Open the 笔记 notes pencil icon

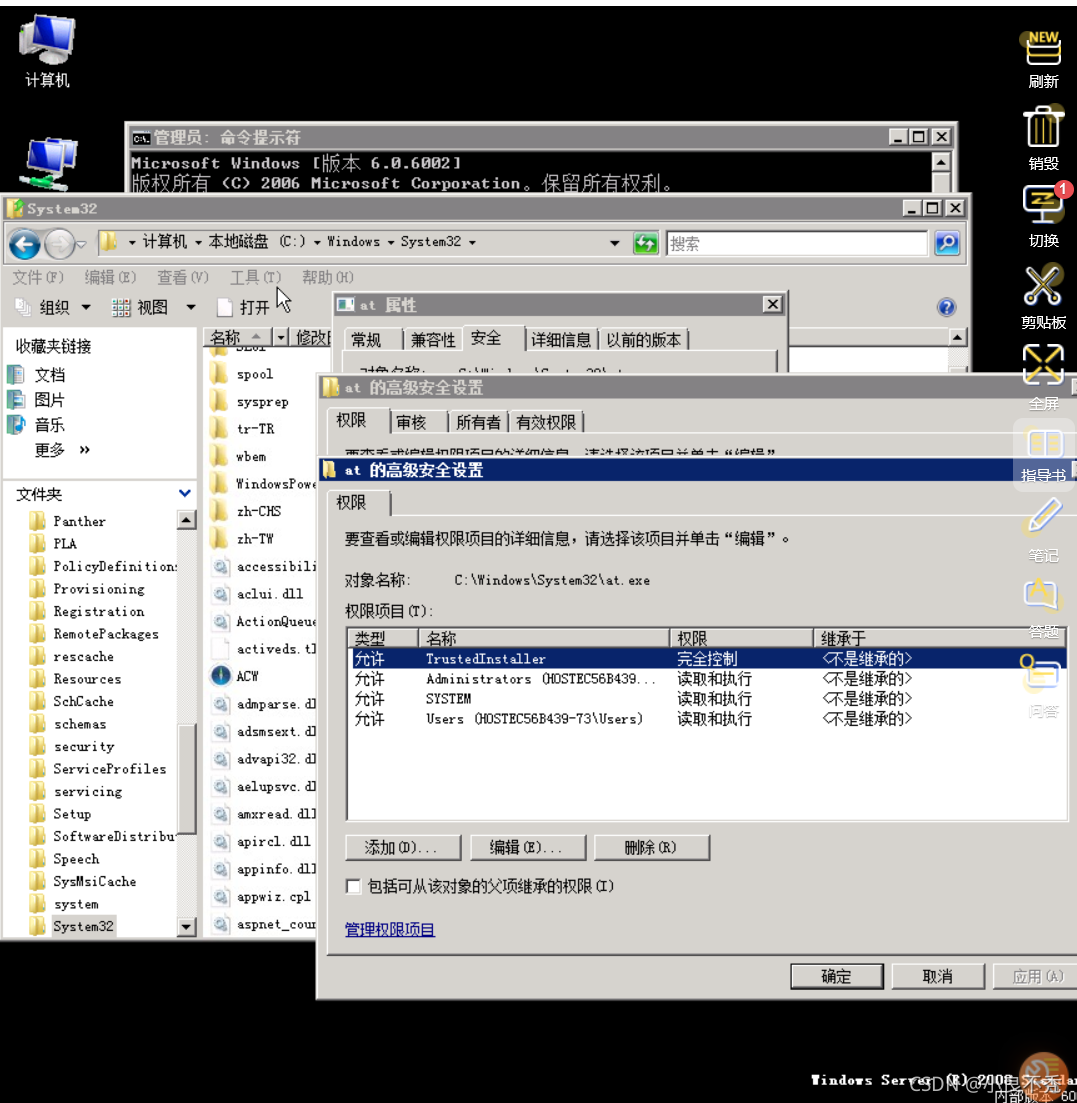(1043, 518)
